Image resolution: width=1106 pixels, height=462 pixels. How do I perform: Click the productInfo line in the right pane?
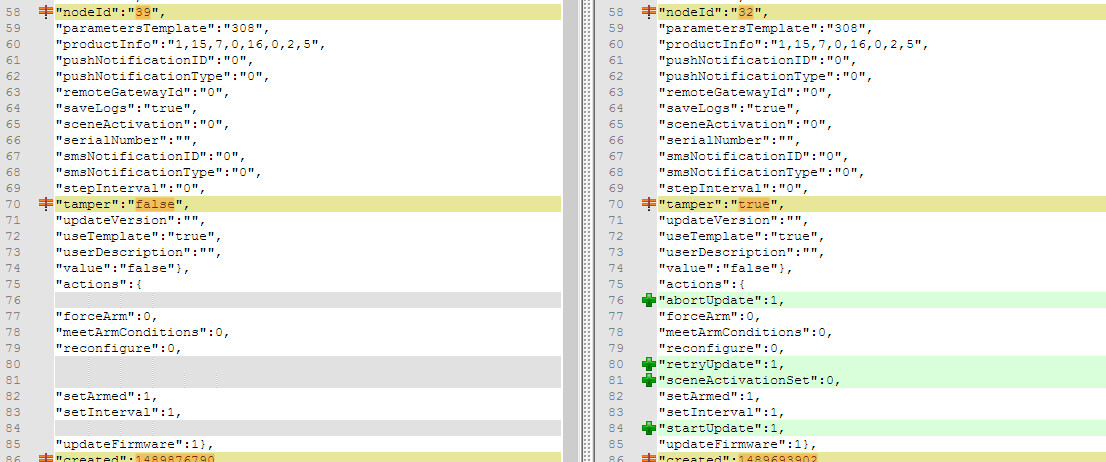pos(790,44)
